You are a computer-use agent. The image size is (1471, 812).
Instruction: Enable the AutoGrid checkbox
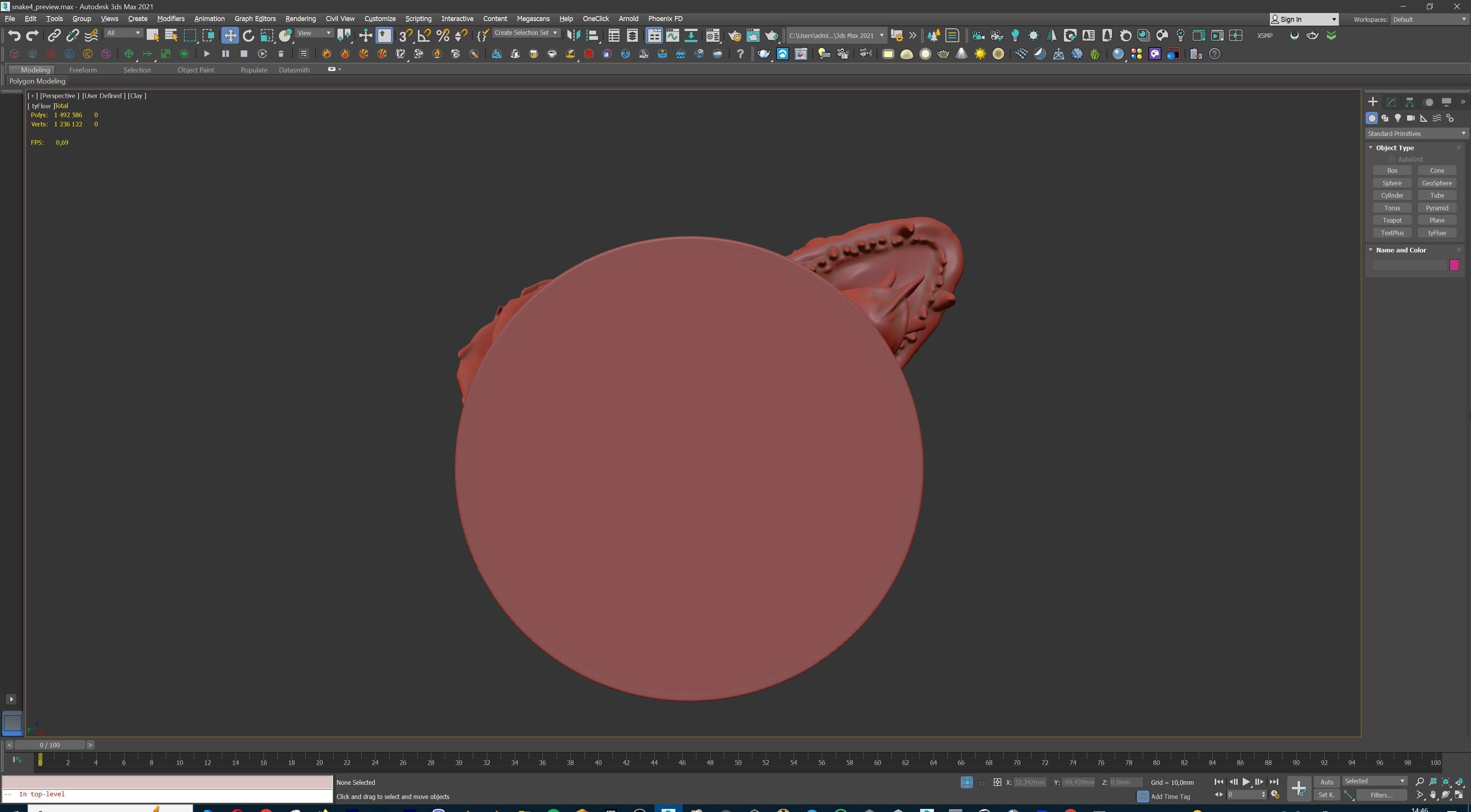pyautogui.click(x=1392, y=159)
